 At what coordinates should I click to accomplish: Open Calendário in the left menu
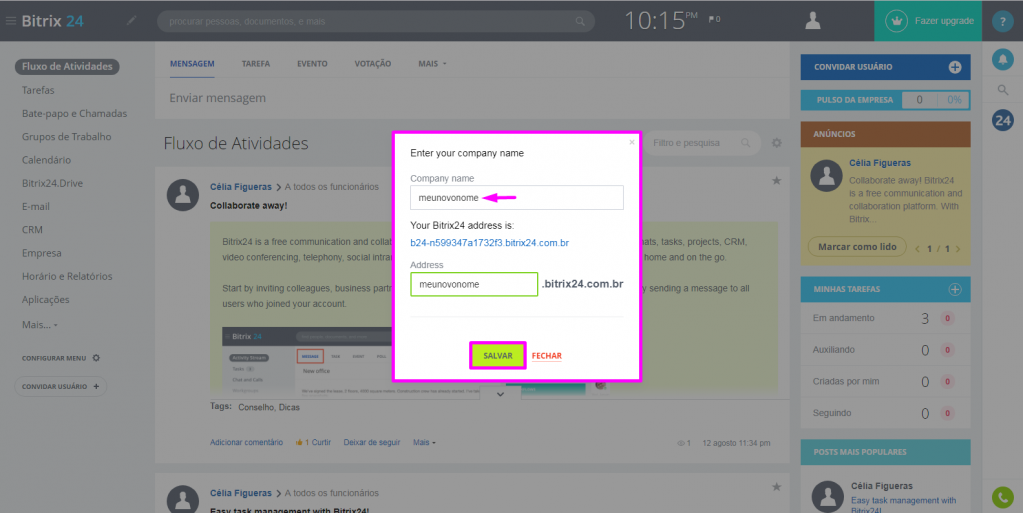(46, 160)
